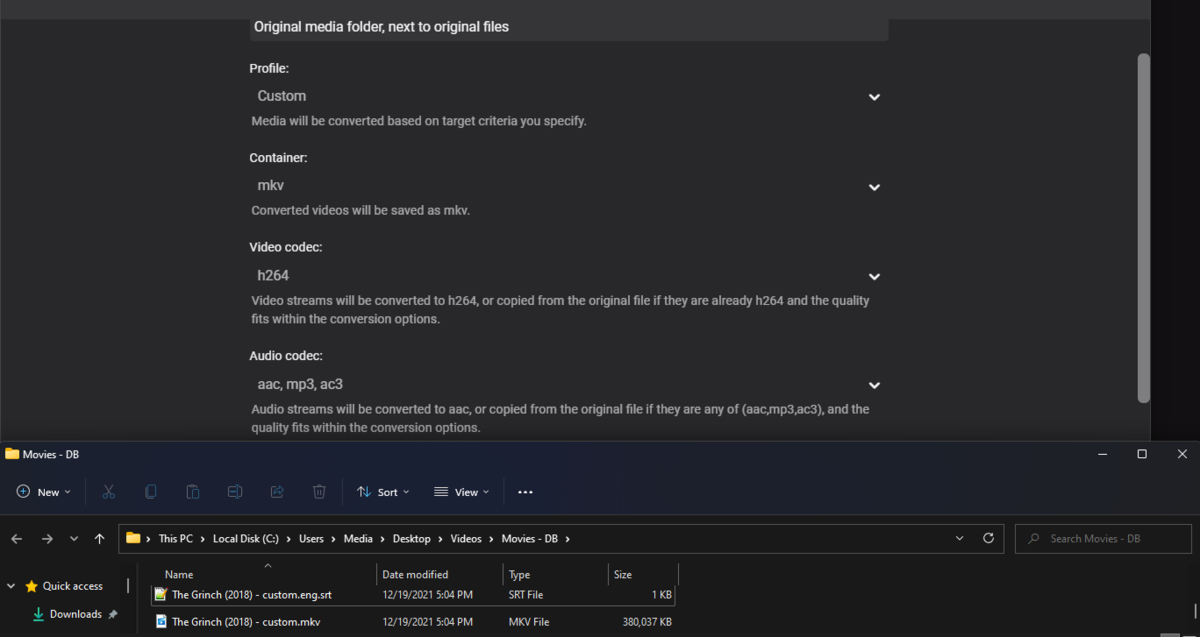This screenshot has width=1200, height=637.
Task: Click the Cut scissors icon
Action: (x=109, y=492)
